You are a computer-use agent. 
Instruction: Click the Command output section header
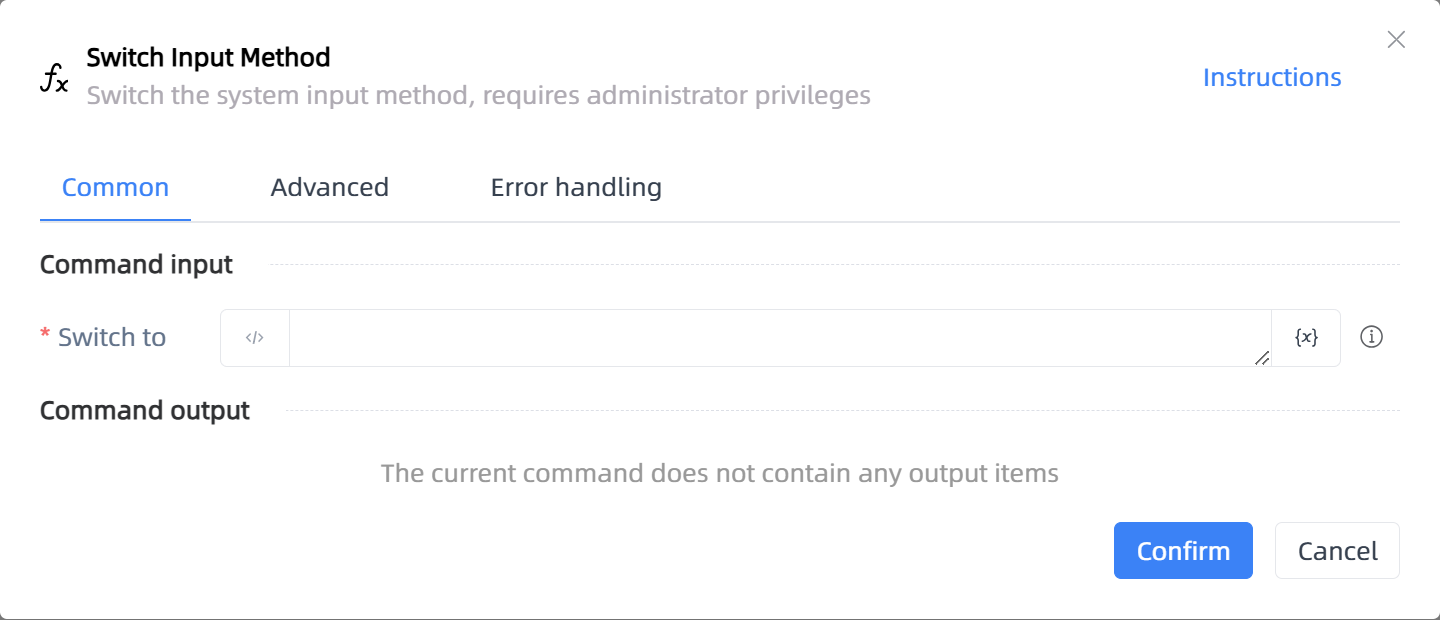pos(145,411)
